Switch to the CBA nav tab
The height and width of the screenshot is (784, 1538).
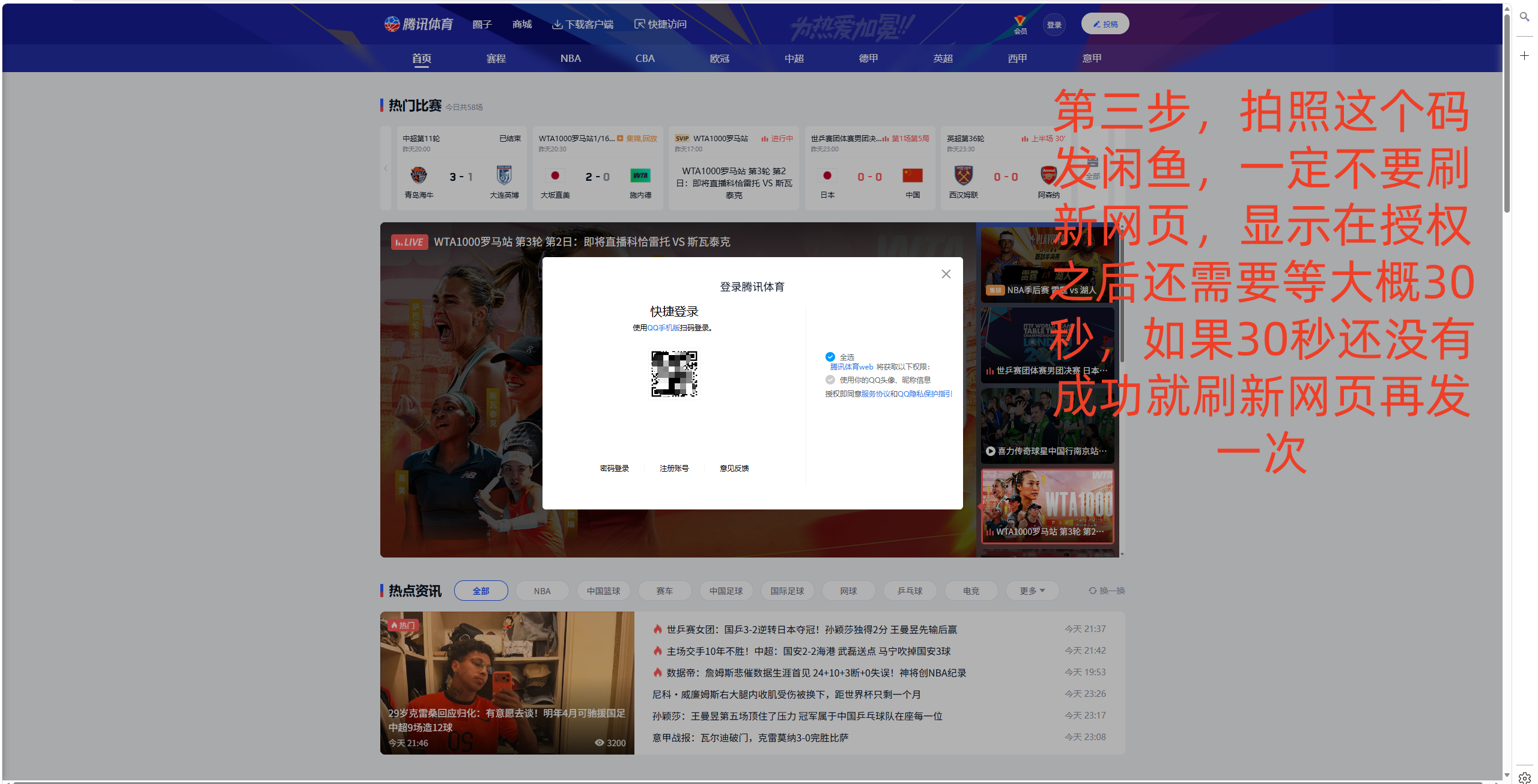[x=645, y=58]
